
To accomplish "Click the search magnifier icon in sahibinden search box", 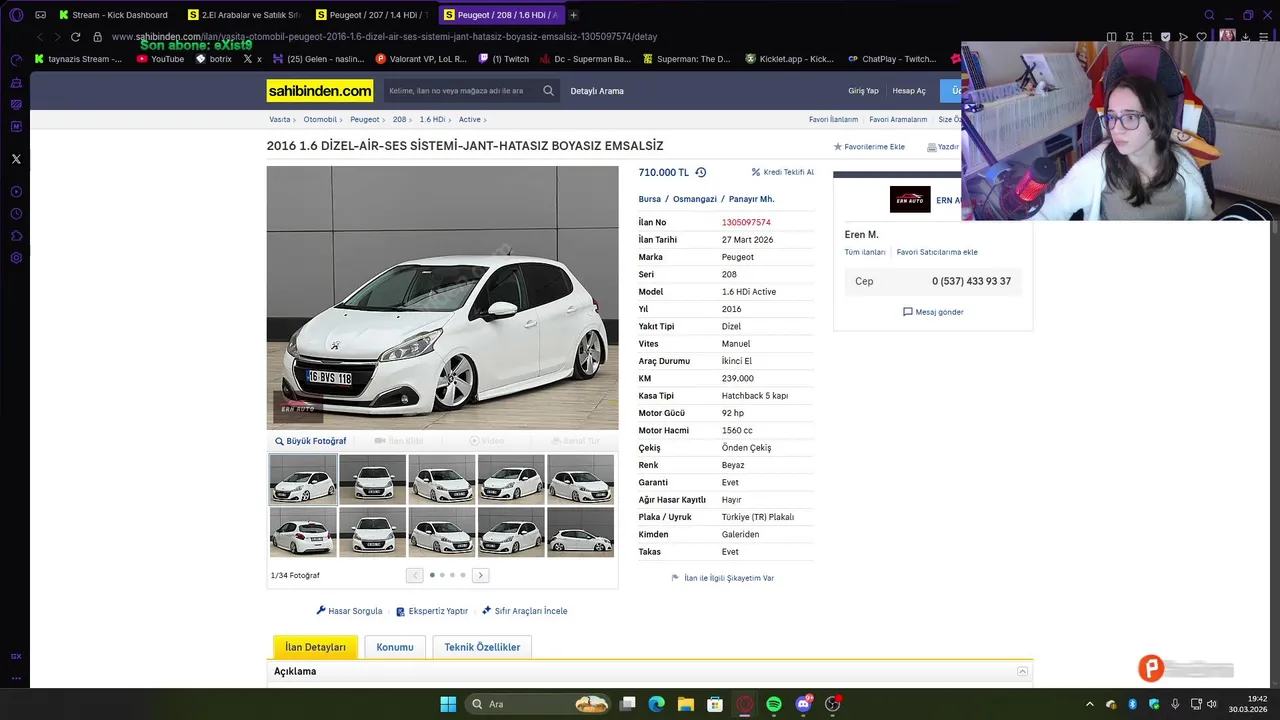I will pyautogui.click(x=548, y=91).
